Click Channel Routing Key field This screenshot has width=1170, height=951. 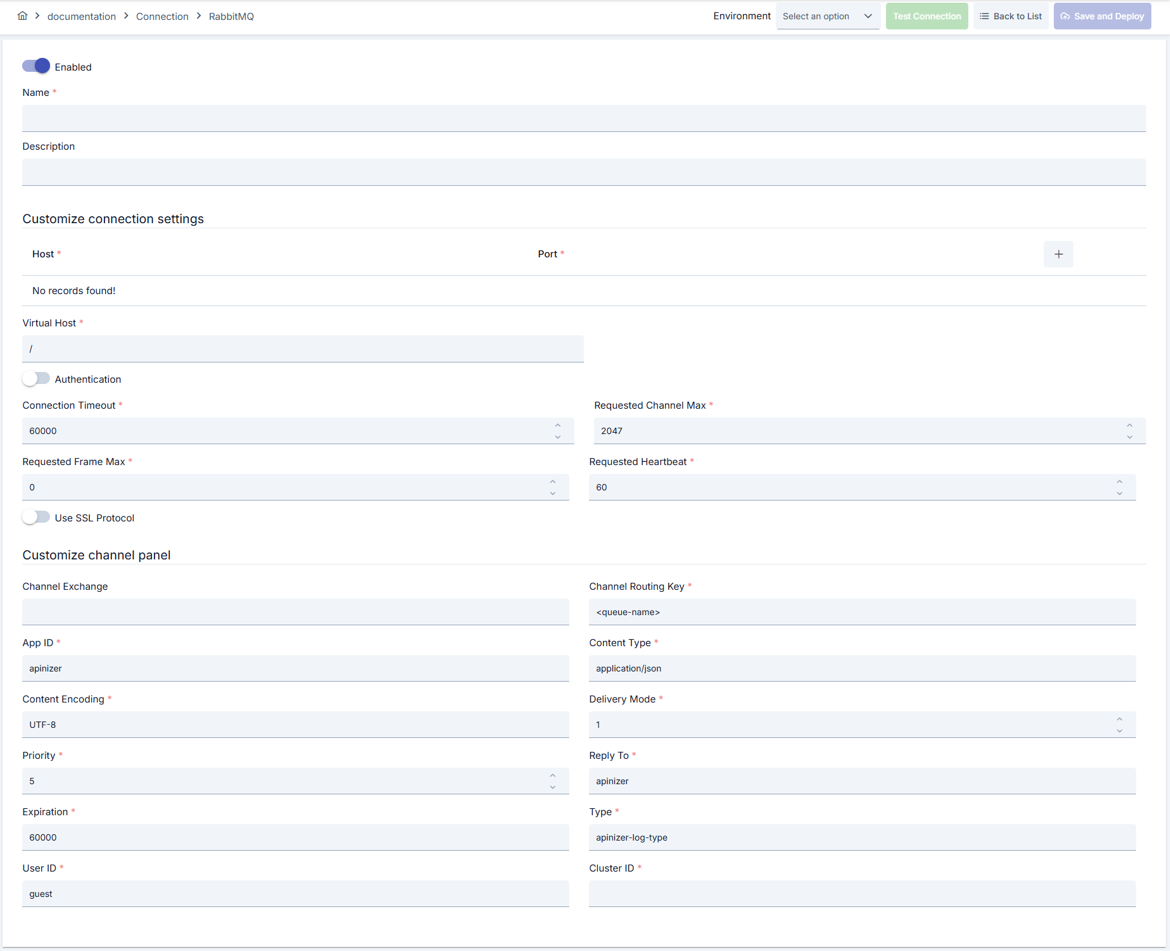(x=862, y=612)
